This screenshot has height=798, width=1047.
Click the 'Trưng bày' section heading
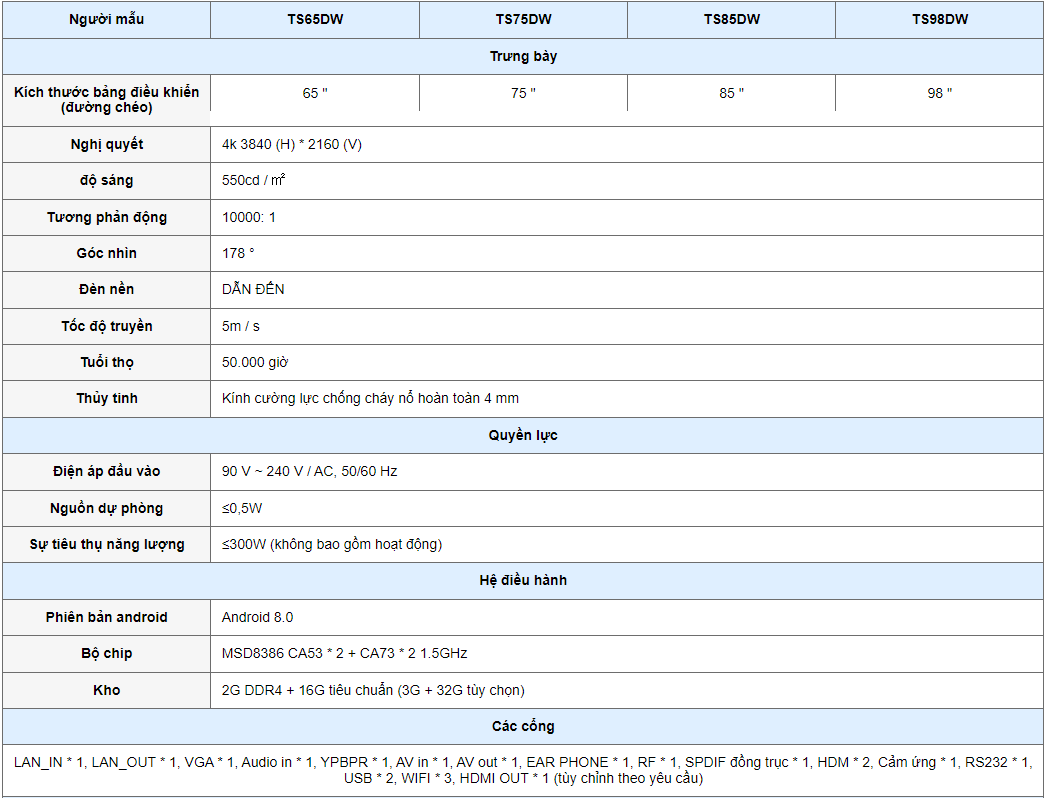tap(523, 56)
